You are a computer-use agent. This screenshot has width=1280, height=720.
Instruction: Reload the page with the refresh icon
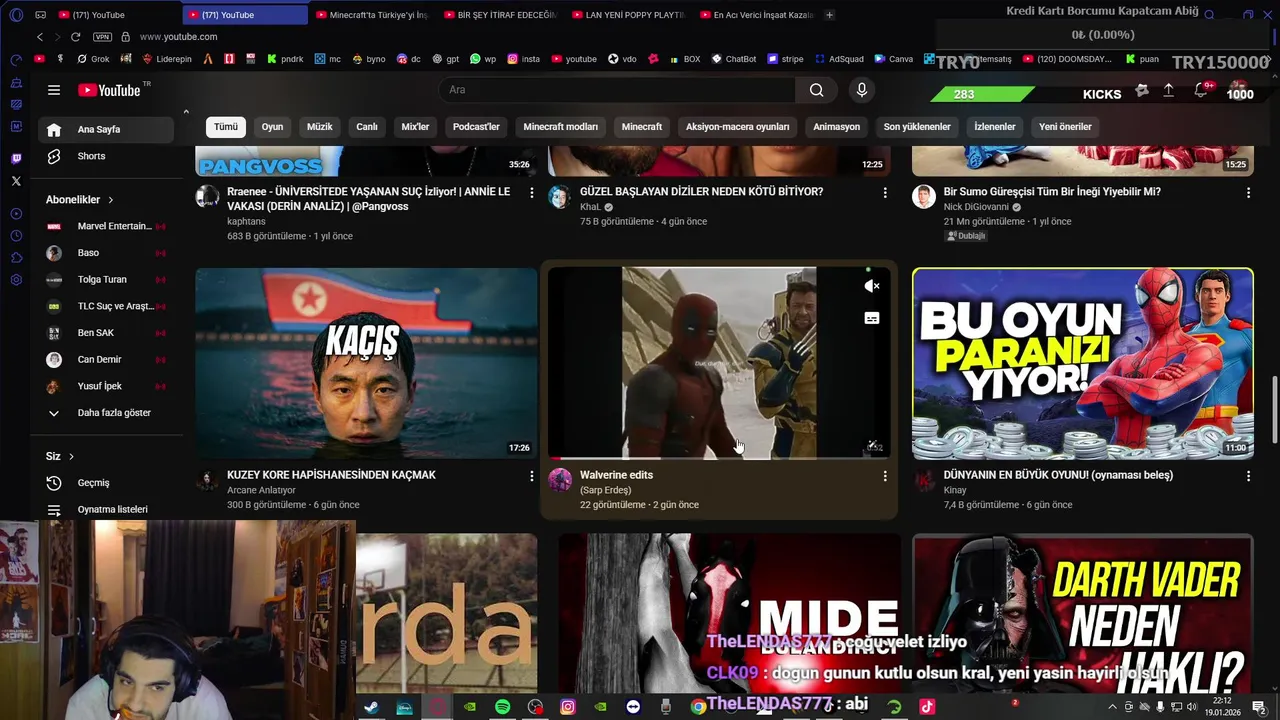pos(75,37)
